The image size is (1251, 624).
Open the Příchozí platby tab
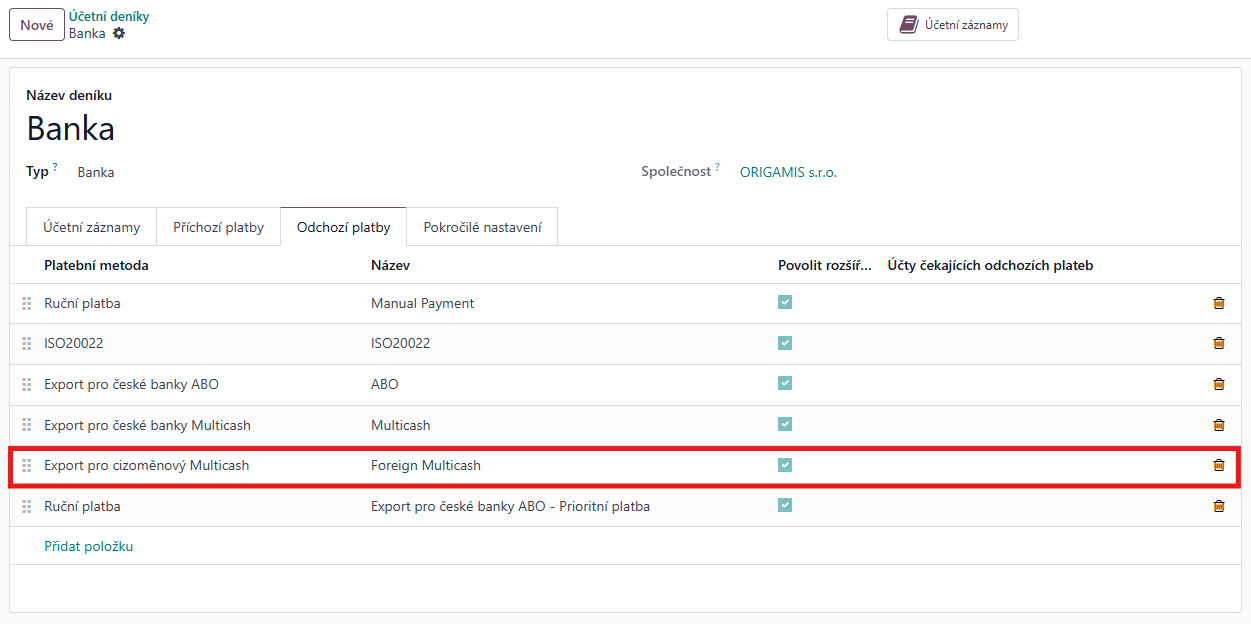pyautogui.click(x=219, y=227)
